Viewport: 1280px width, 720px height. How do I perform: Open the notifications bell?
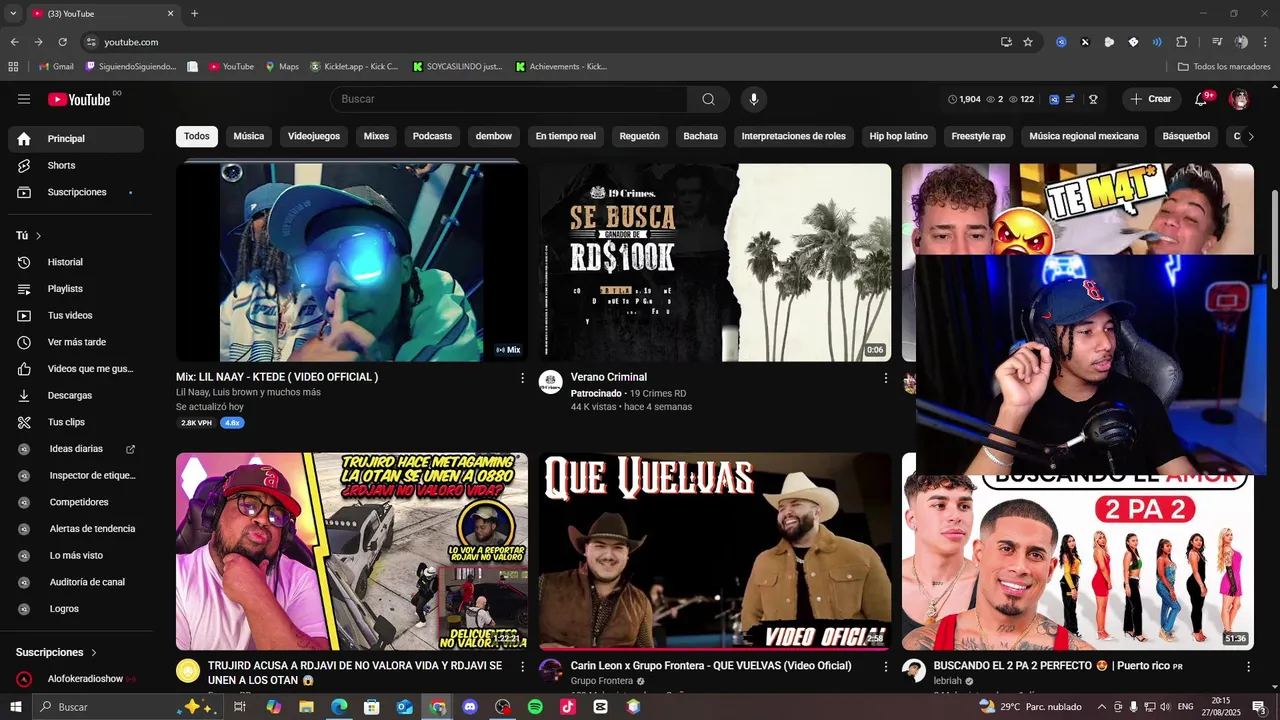(1201, 99)
